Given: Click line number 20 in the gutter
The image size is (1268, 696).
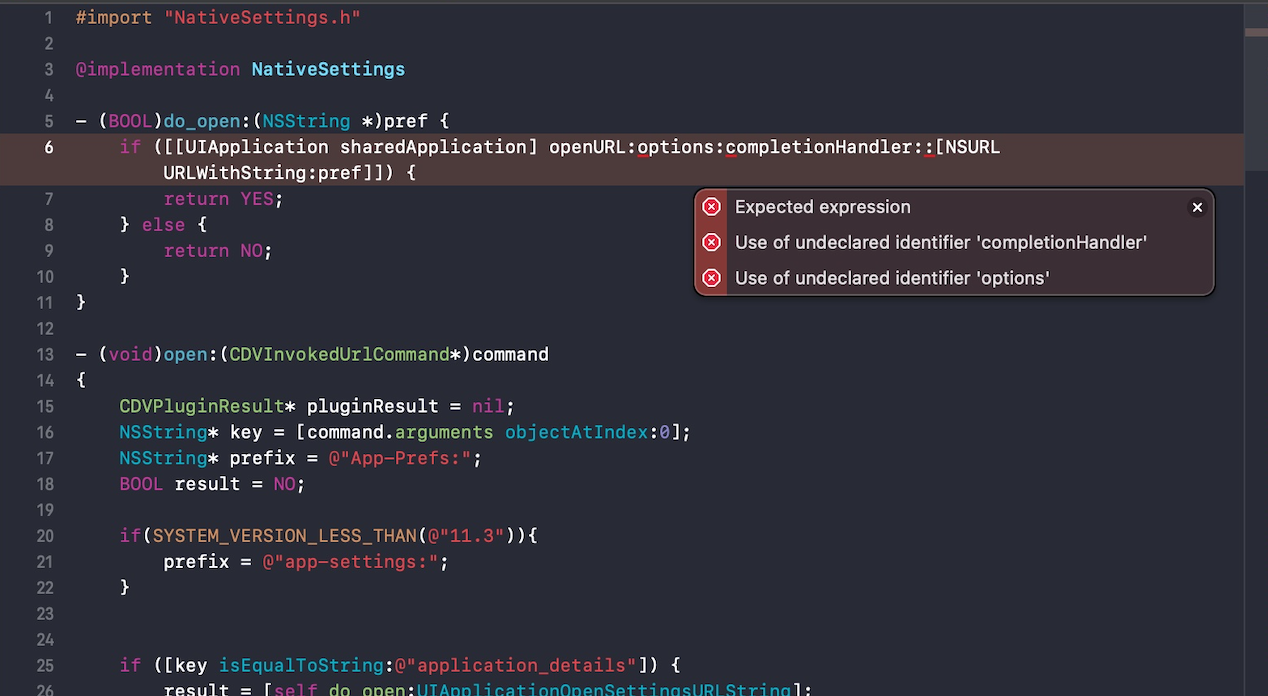Looking at the screenshot, I should coord(44,535).
